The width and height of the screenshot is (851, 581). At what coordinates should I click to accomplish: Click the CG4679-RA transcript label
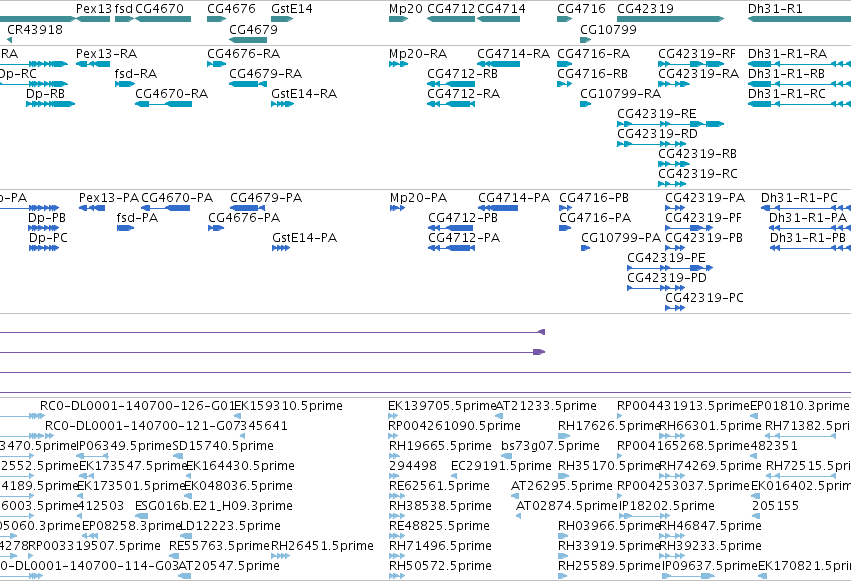coord(265,74)
